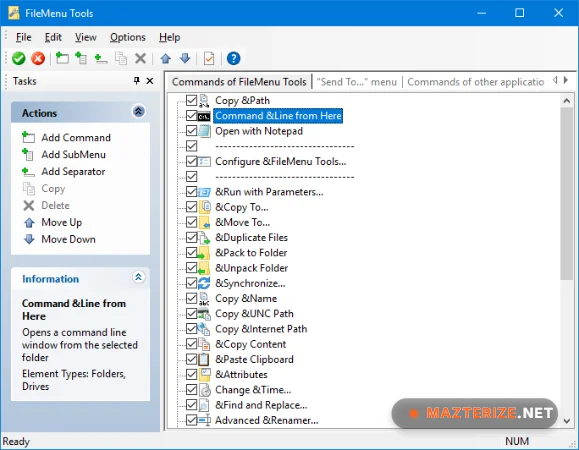Select the &Copy Content row
The width and height of the screenshot is (579, 450).
coord(251,344)
